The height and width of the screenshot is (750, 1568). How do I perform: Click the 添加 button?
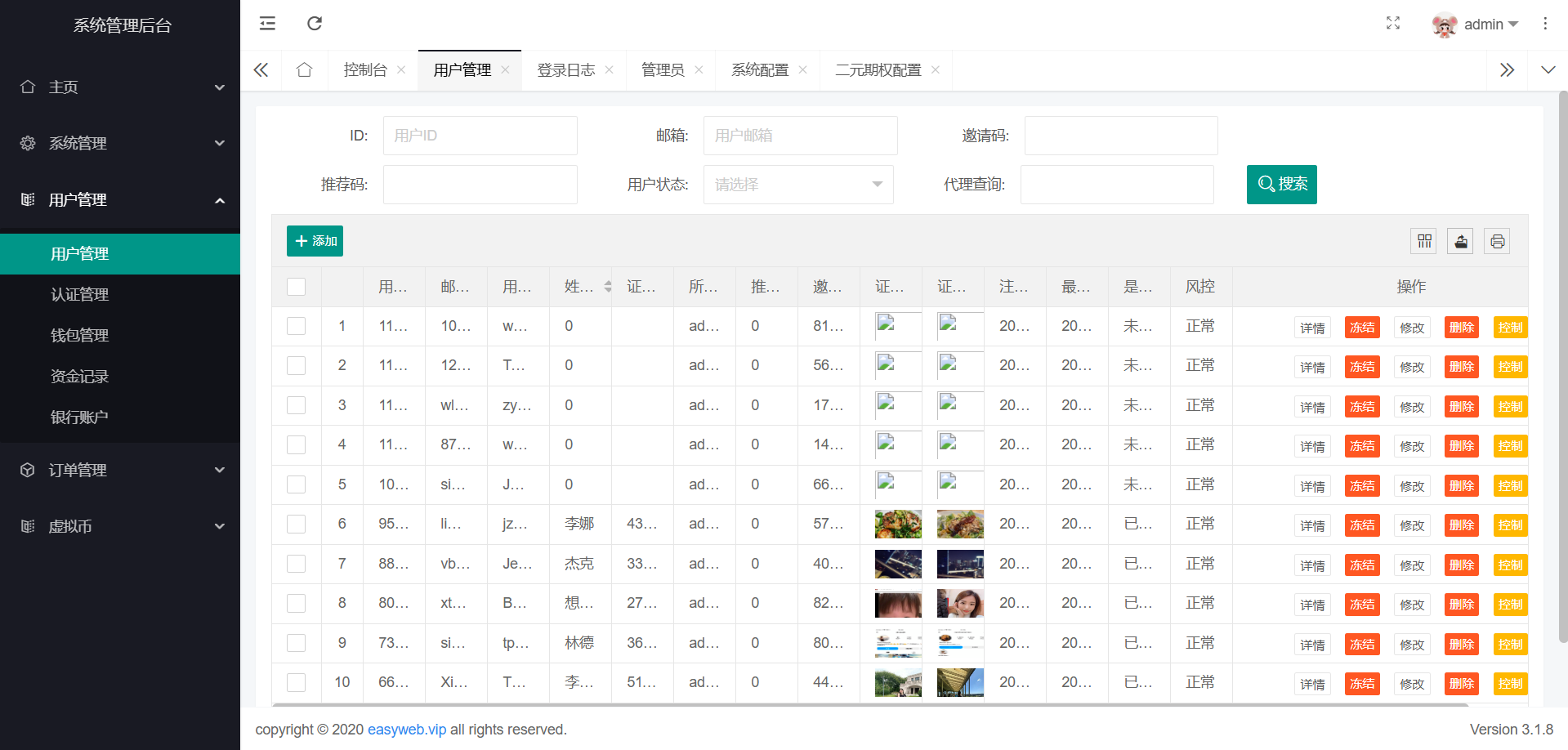[315, 241]
